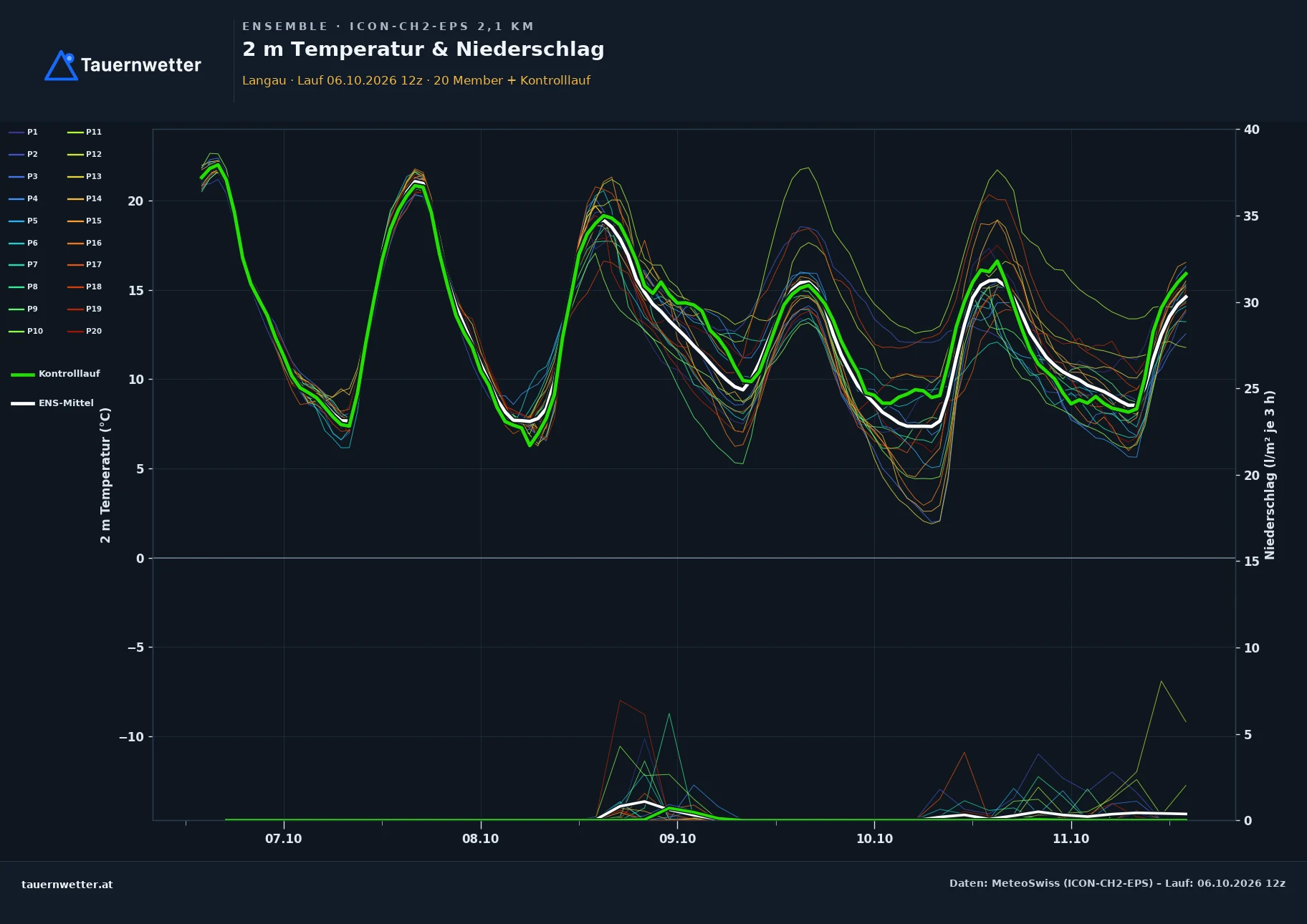
Task: Click the 09.10 date label
Action: coord(678,839)
